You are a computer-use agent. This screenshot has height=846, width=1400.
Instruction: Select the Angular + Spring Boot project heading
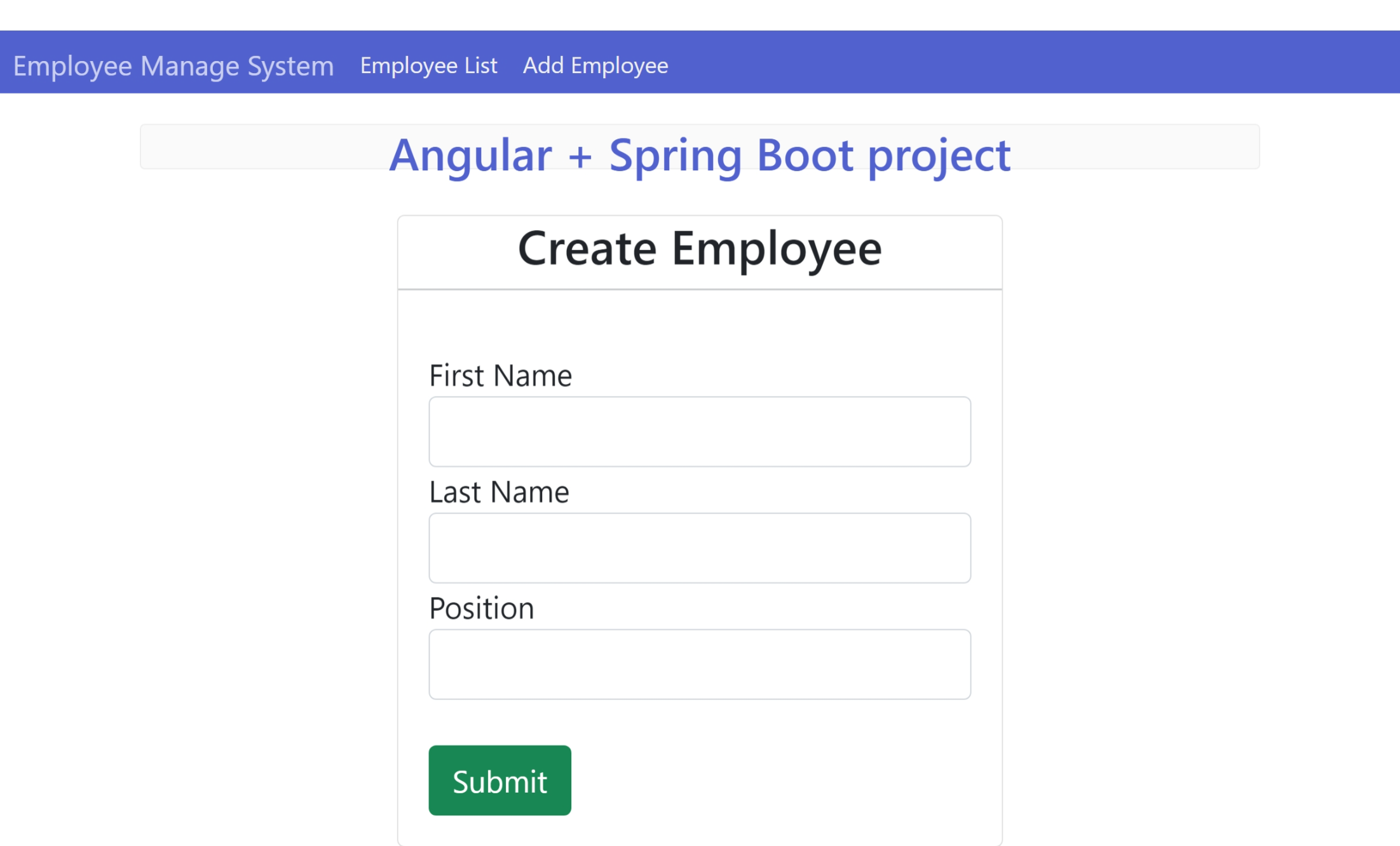click(700, 154)
